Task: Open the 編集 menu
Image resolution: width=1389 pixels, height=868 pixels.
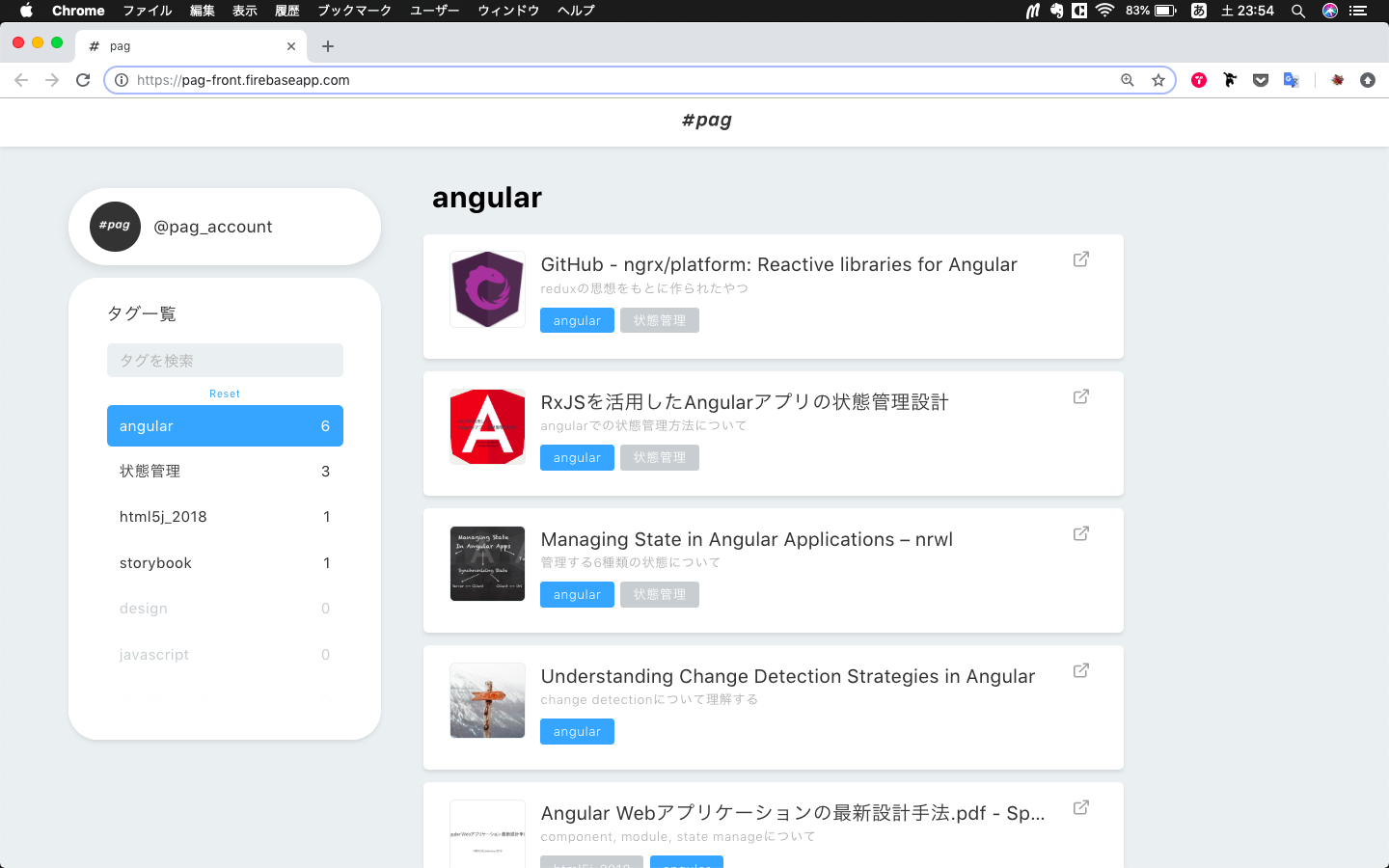Action: pyautogui.click(x=203, y=11)
